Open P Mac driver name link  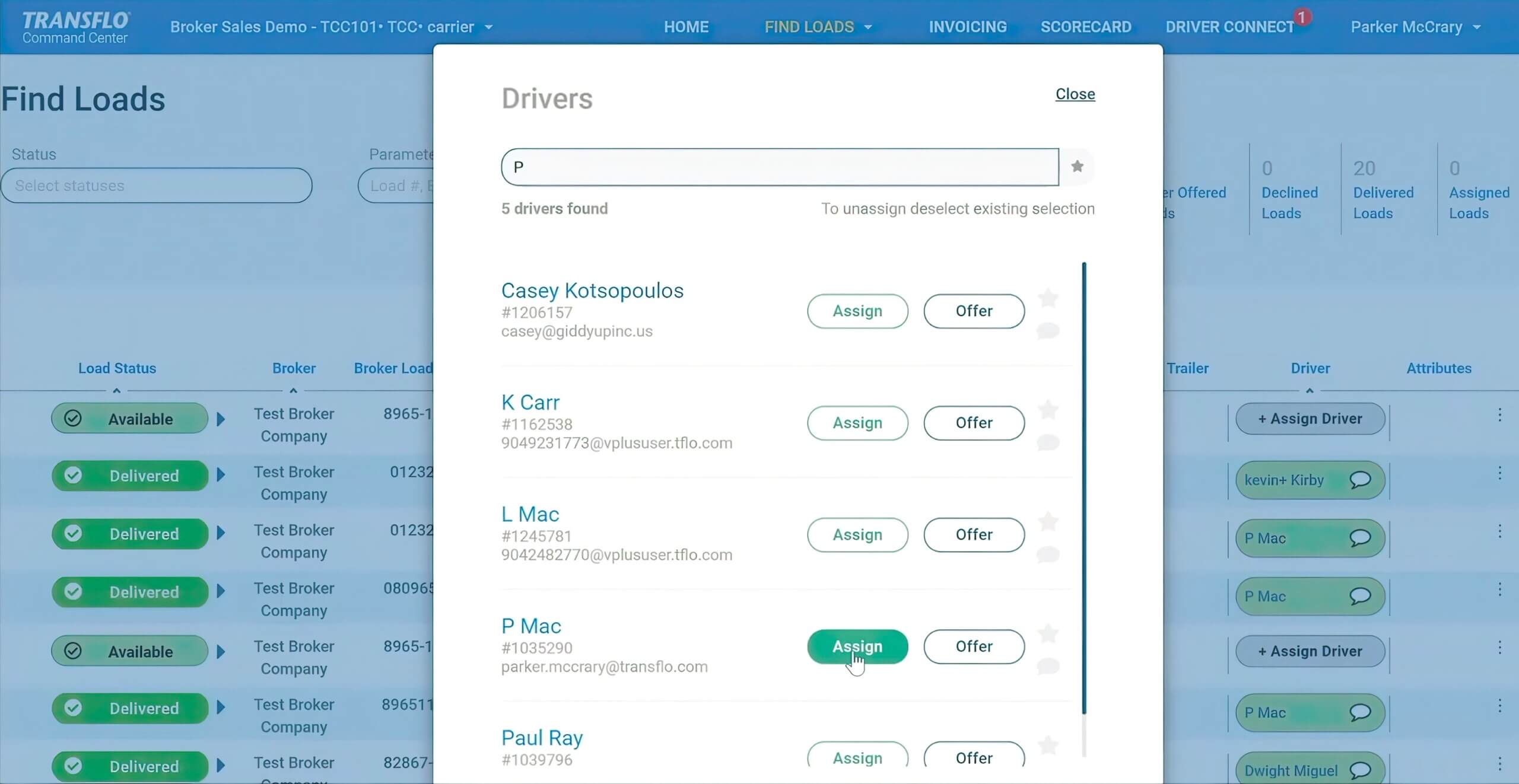531,626
